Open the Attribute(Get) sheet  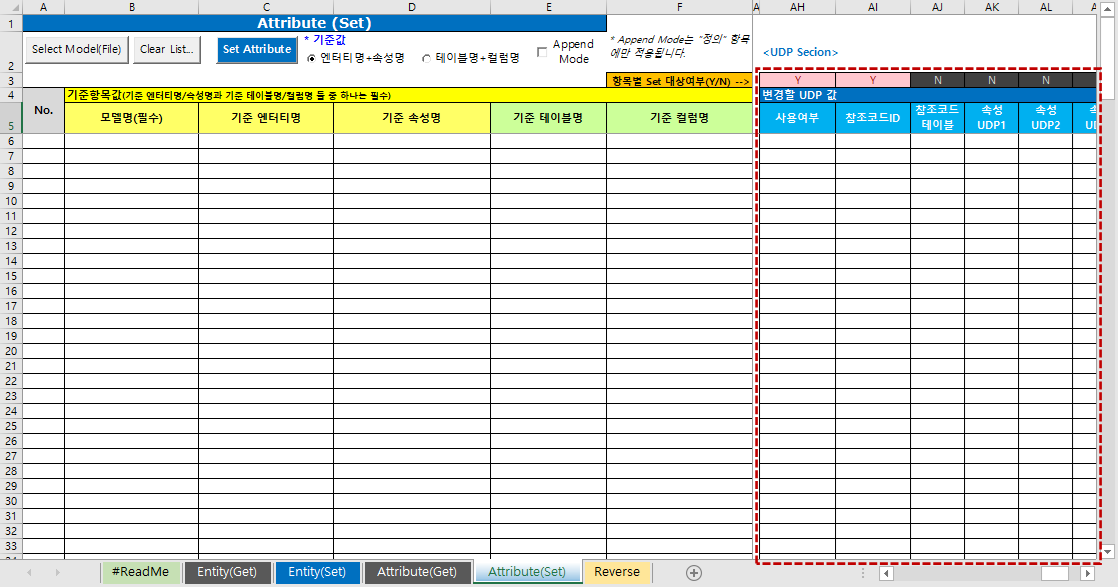pos(417,571)
